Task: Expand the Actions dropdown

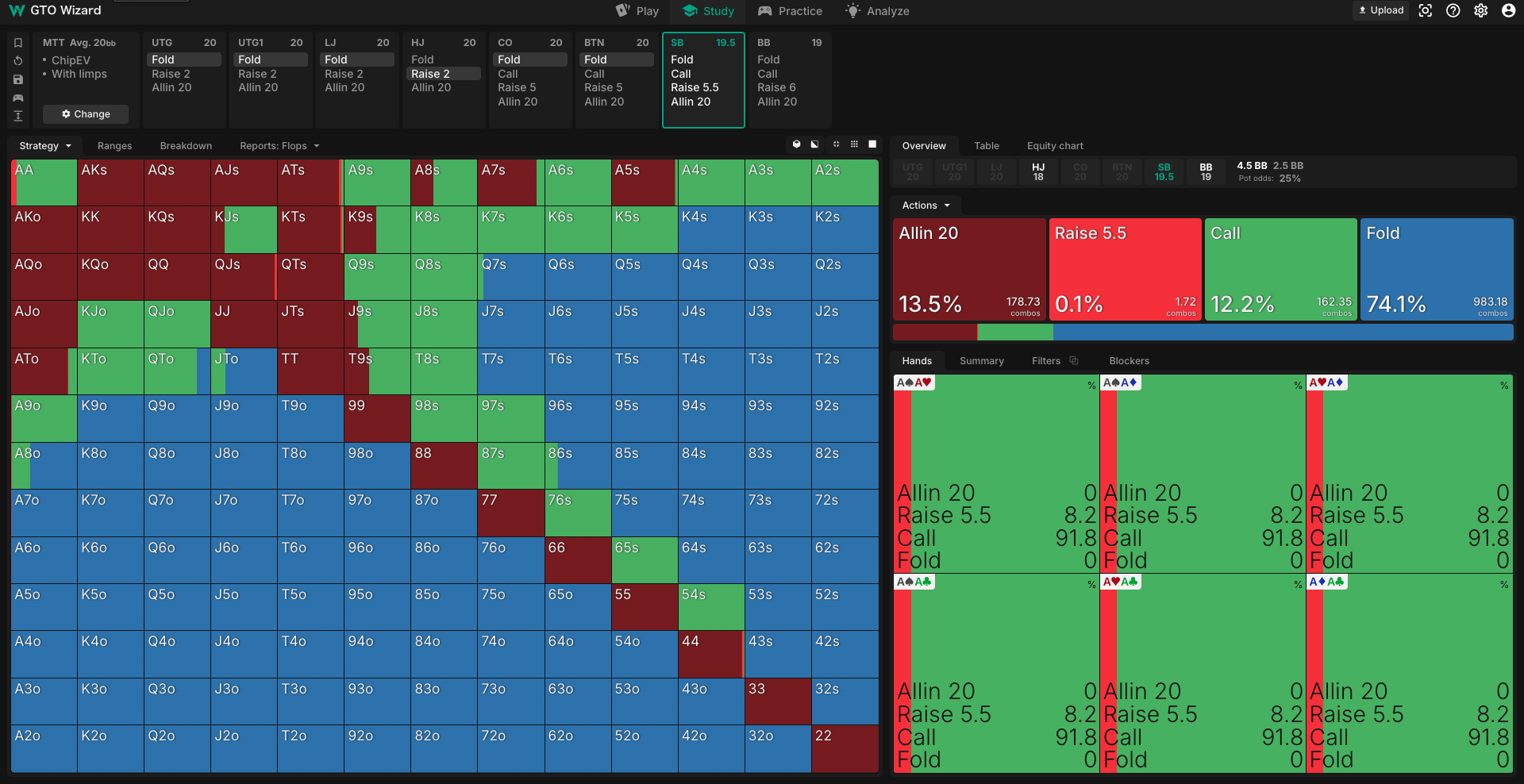Action: coord(926,206)
